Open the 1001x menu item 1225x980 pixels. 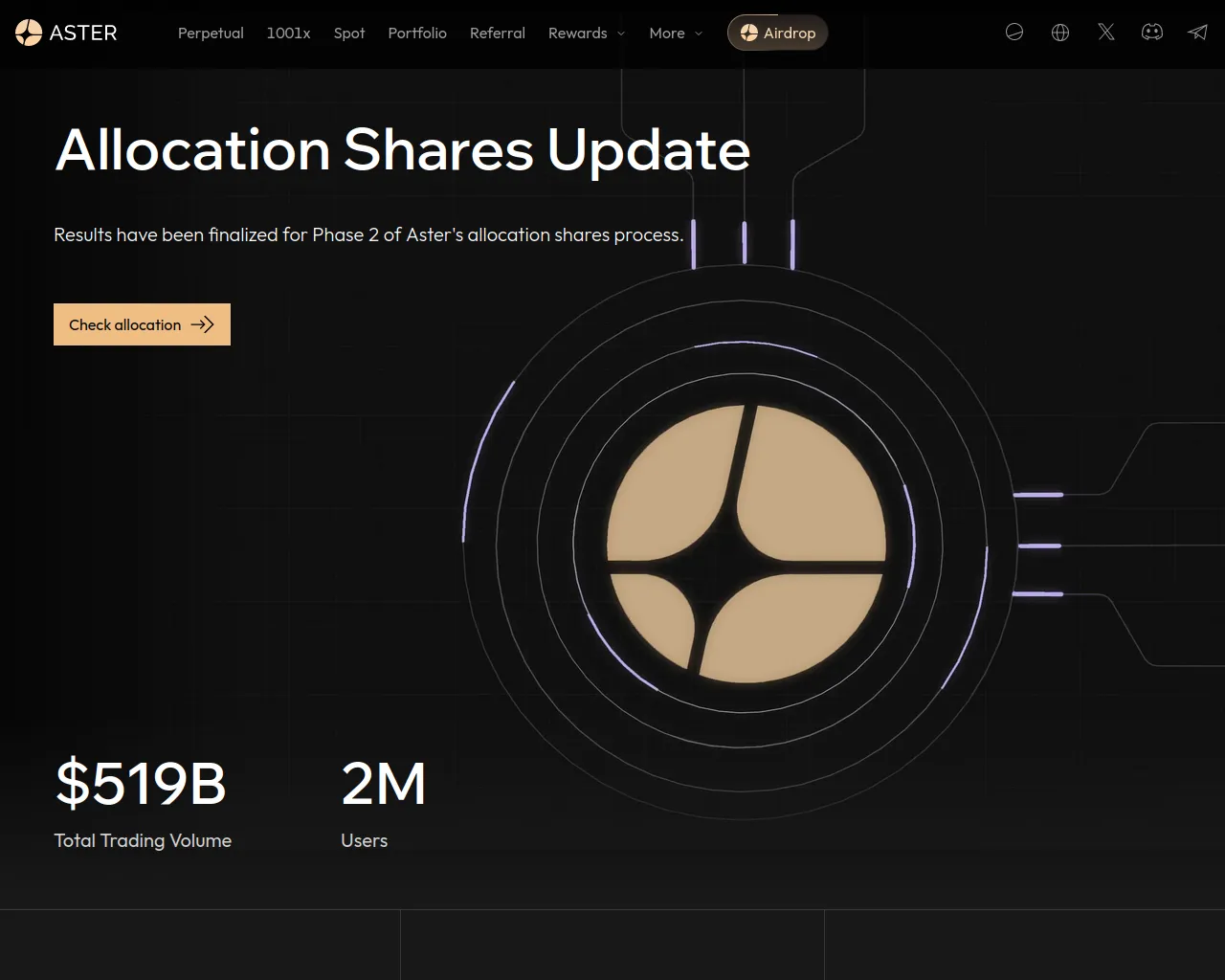pyautogui.click(x=288, y=33)
